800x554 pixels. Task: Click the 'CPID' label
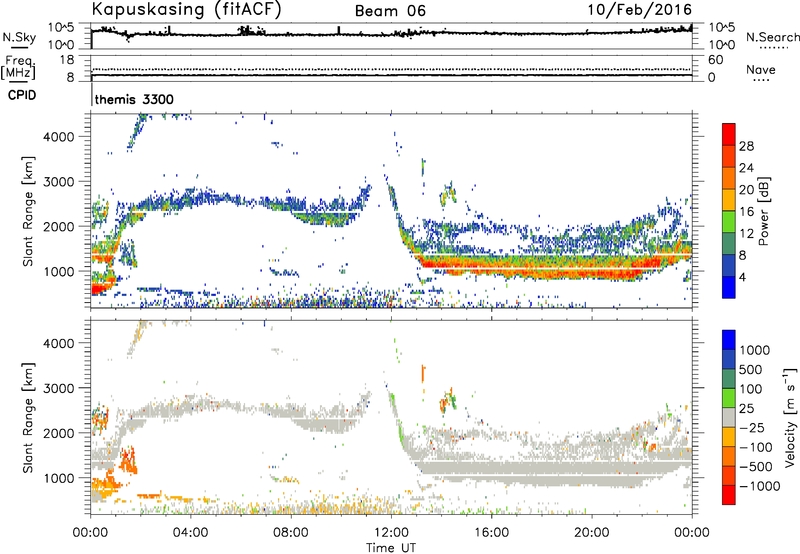(x=22, y=95)
